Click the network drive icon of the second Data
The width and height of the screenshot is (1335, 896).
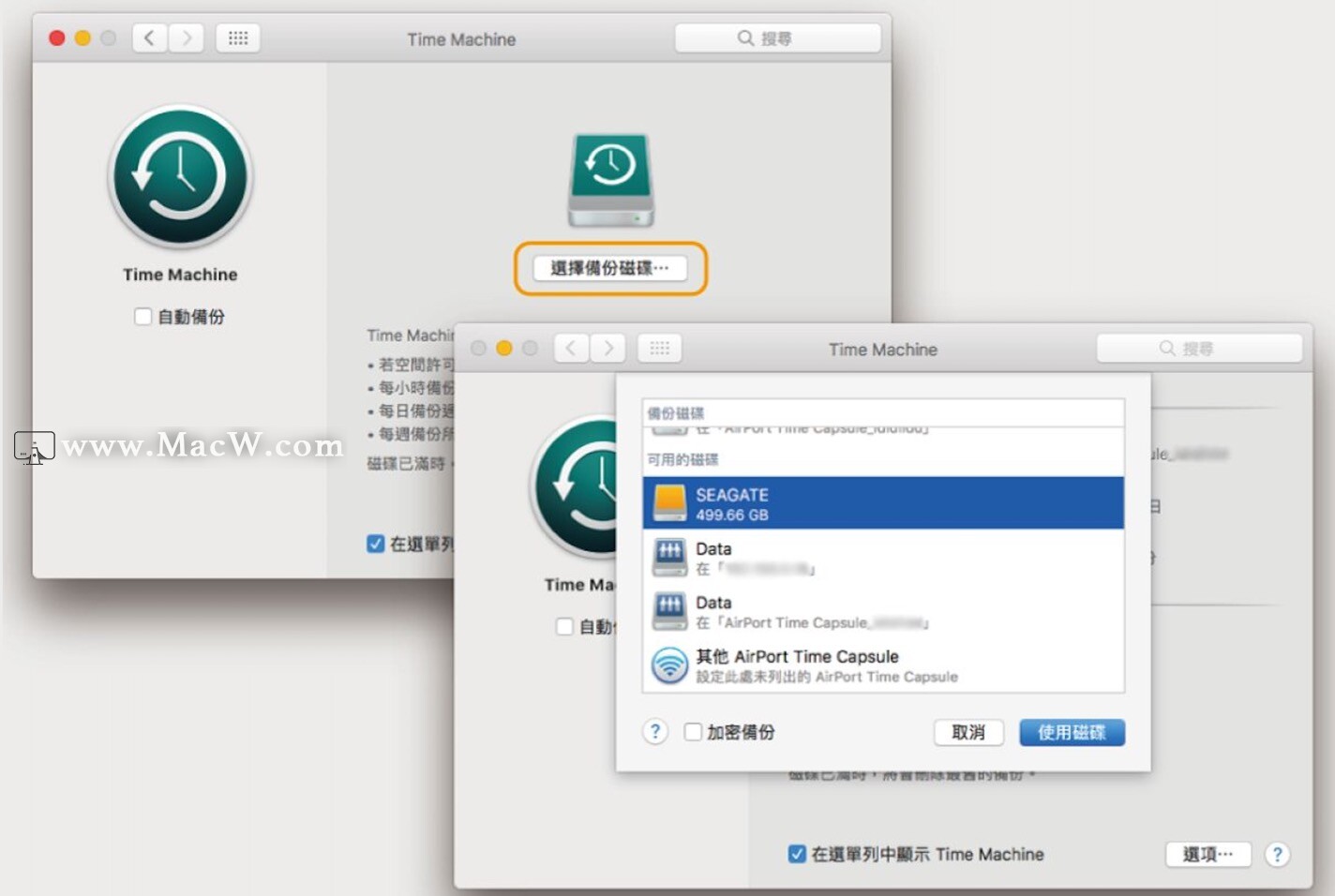click(x=669, y=611)
